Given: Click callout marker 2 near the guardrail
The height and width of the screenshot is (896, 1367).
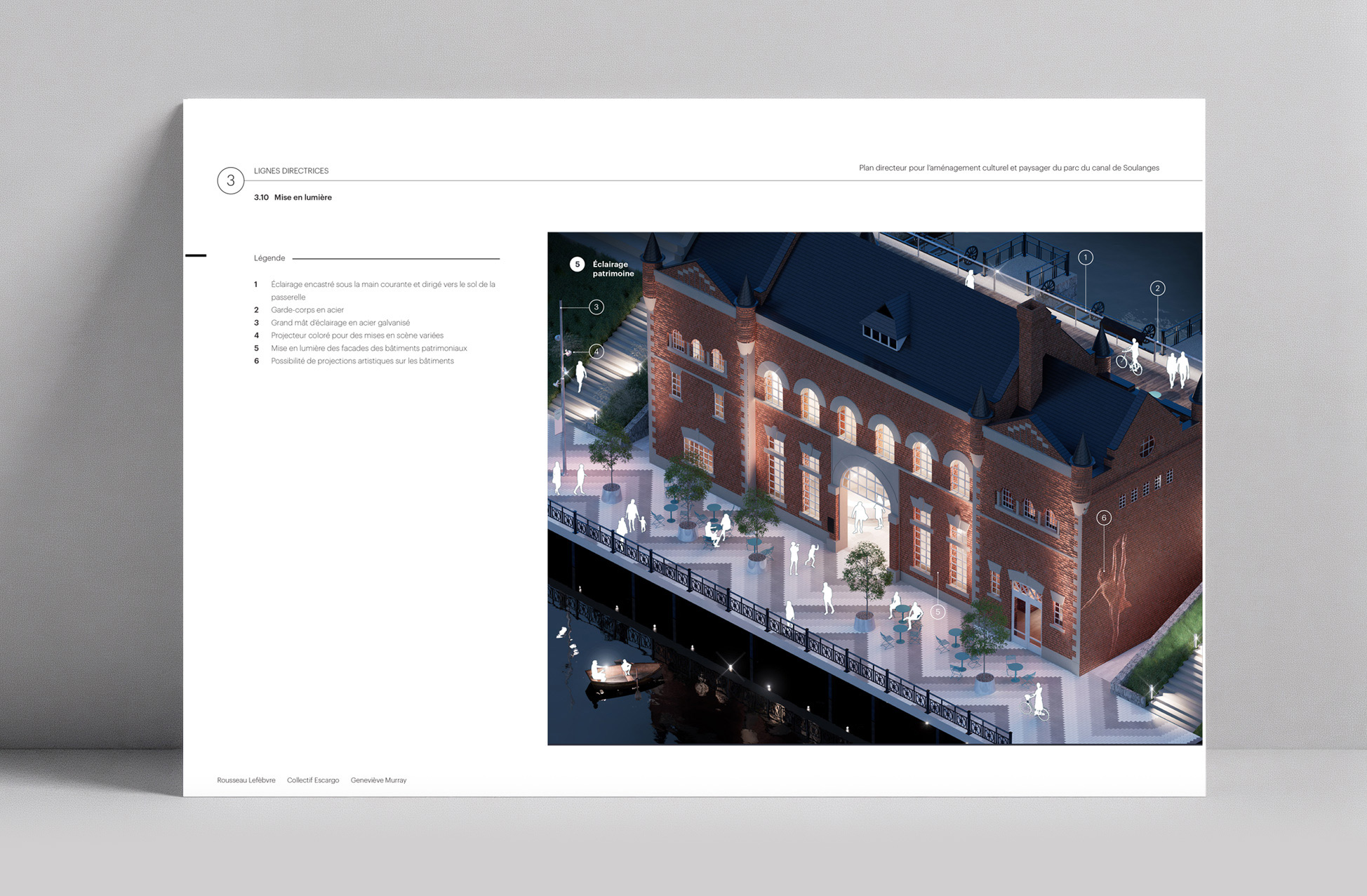Looking at the screenshot, I should point(1157,288).
